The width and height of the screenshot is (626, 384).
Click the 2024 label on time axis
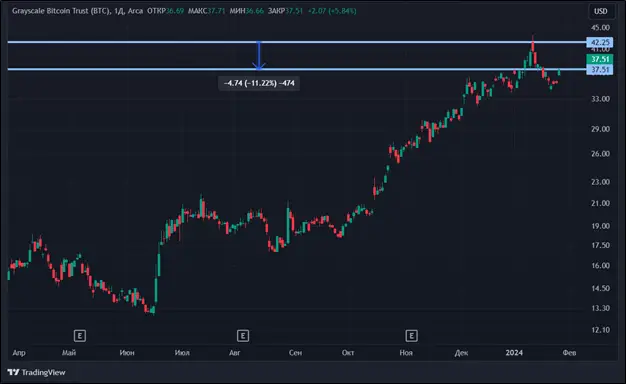(x=514, y=353)
